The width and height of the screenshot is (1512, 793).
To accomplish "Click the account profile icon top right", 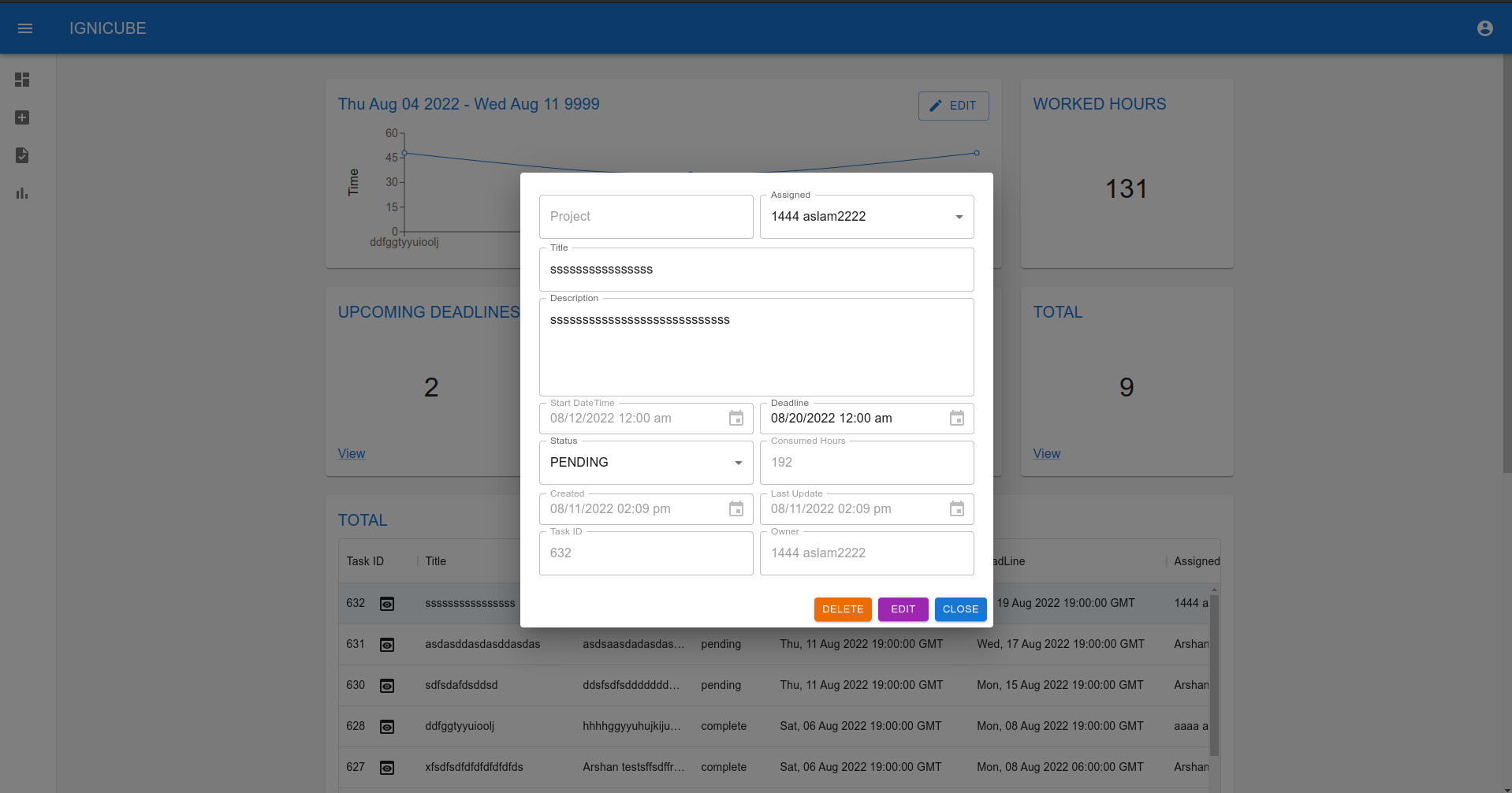I will click(x=1484, y=28).
